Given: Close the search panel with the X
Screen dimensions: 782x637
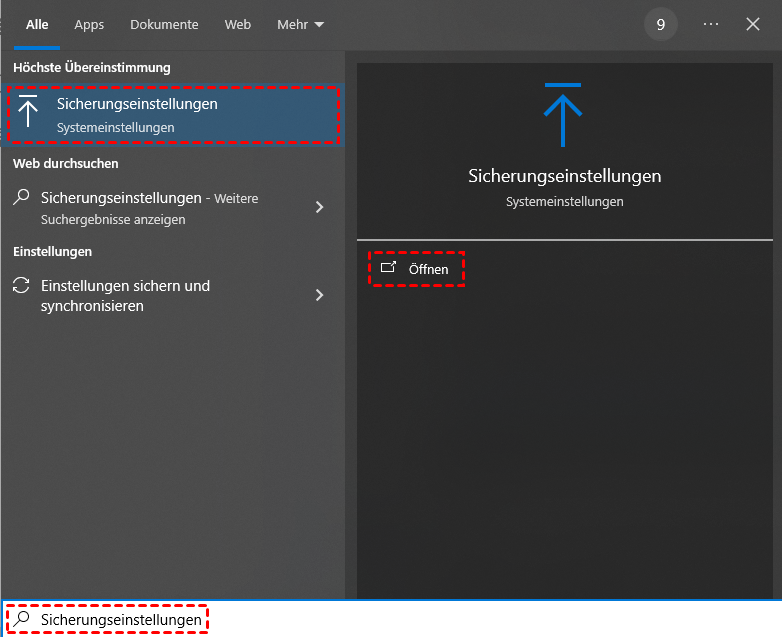Looking at the screenshot, I should tap(753, 24).
